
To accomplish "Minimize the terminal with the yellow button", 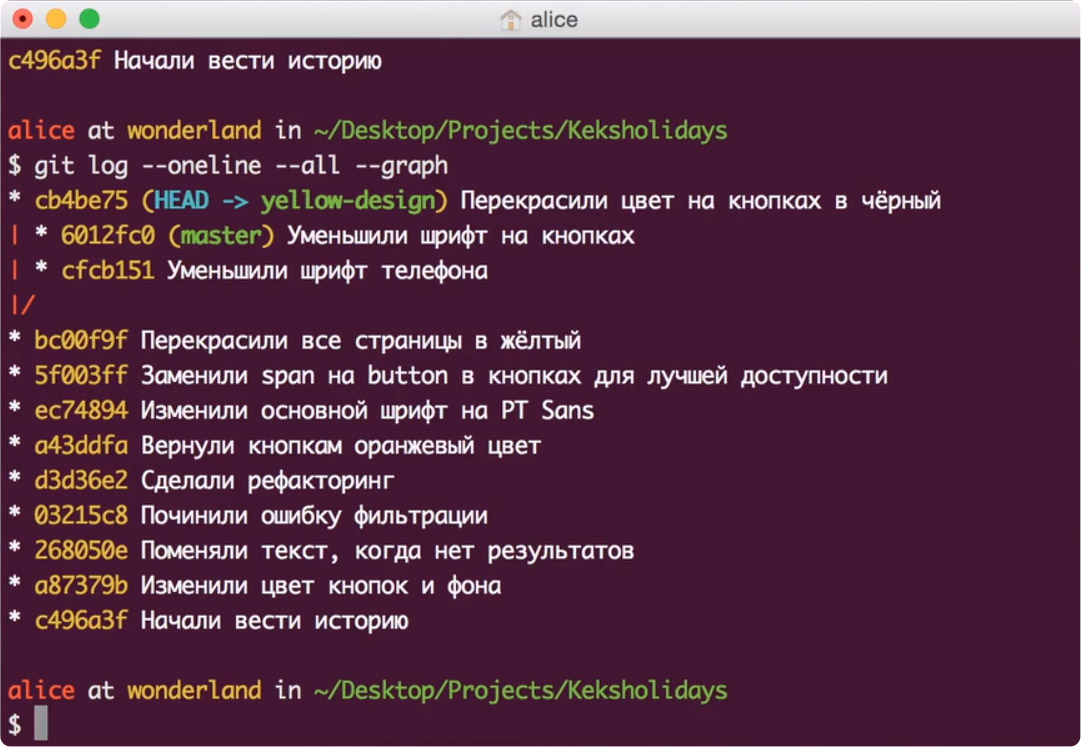I will pos(56,19).
